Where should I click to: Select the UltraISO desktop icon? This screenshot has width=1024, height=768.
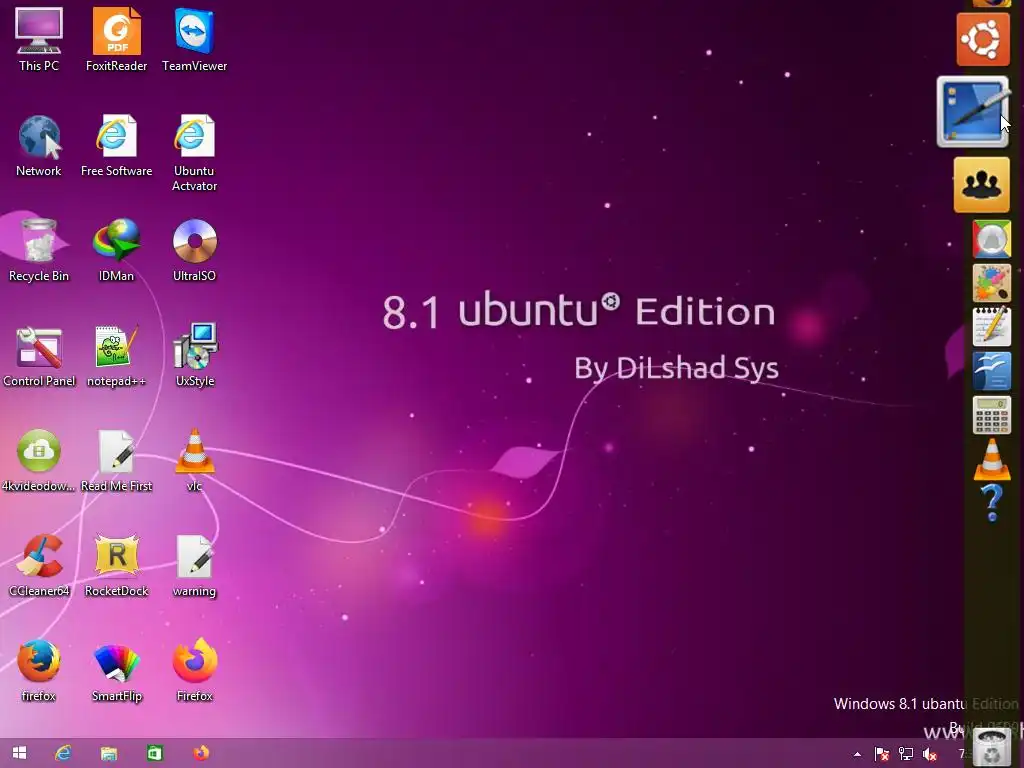point(194,250)
